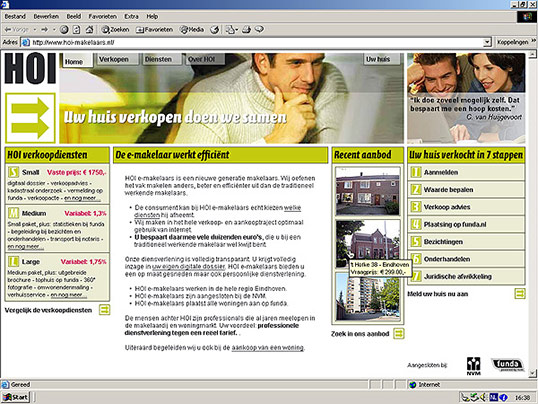Click arrow icon beside Zoek in ons aanbod
538x404 pixels.
[x=399, y=333]
